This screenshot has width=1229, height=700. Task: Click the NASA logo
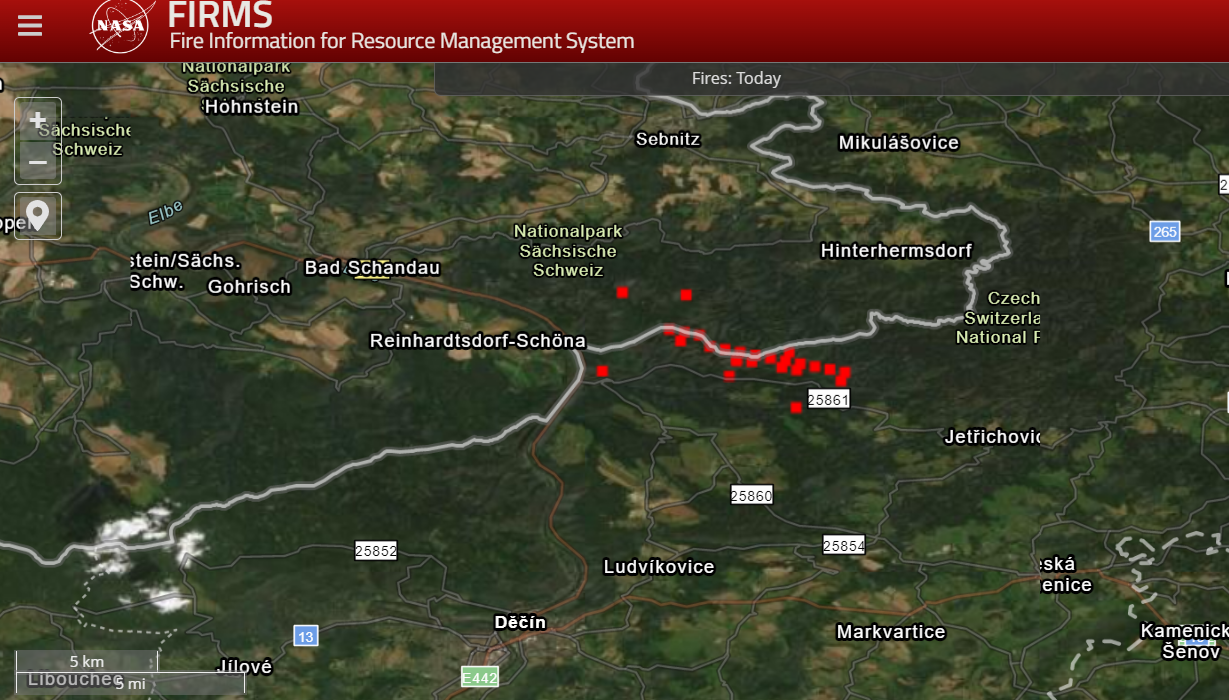tap(120, 27)
